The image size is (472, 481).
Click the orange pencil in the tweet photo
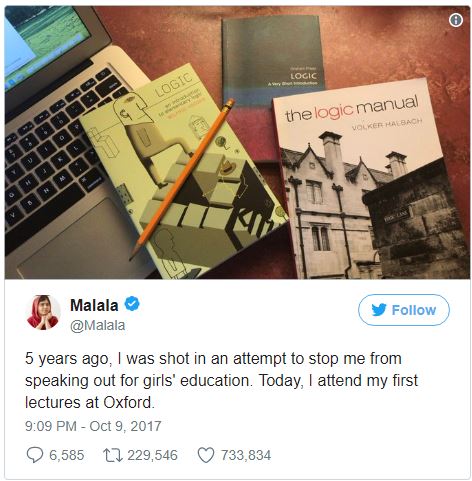182,179
